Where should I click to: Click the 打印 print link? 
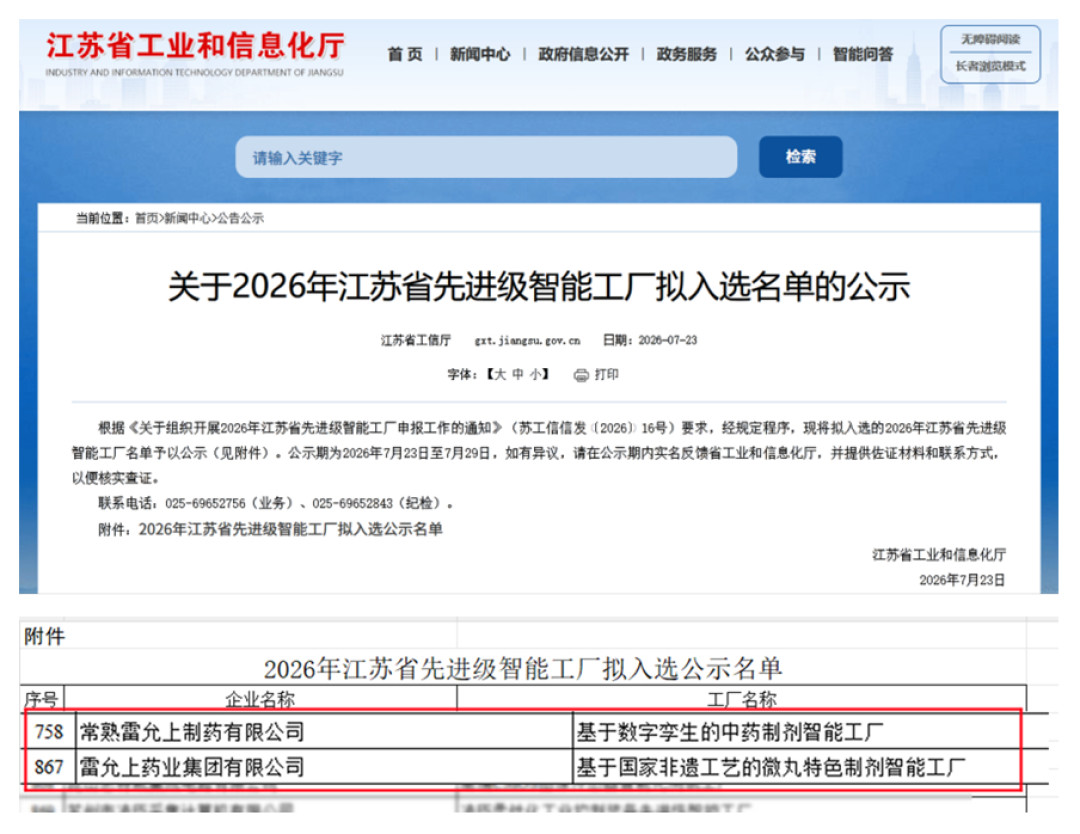606,375
